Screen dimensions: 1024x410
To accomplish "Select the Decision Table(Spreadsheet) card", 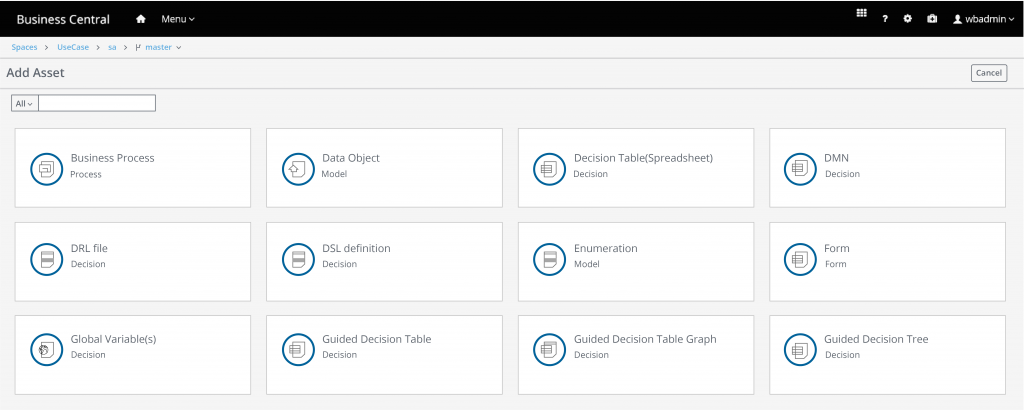I will coord(635,168).
